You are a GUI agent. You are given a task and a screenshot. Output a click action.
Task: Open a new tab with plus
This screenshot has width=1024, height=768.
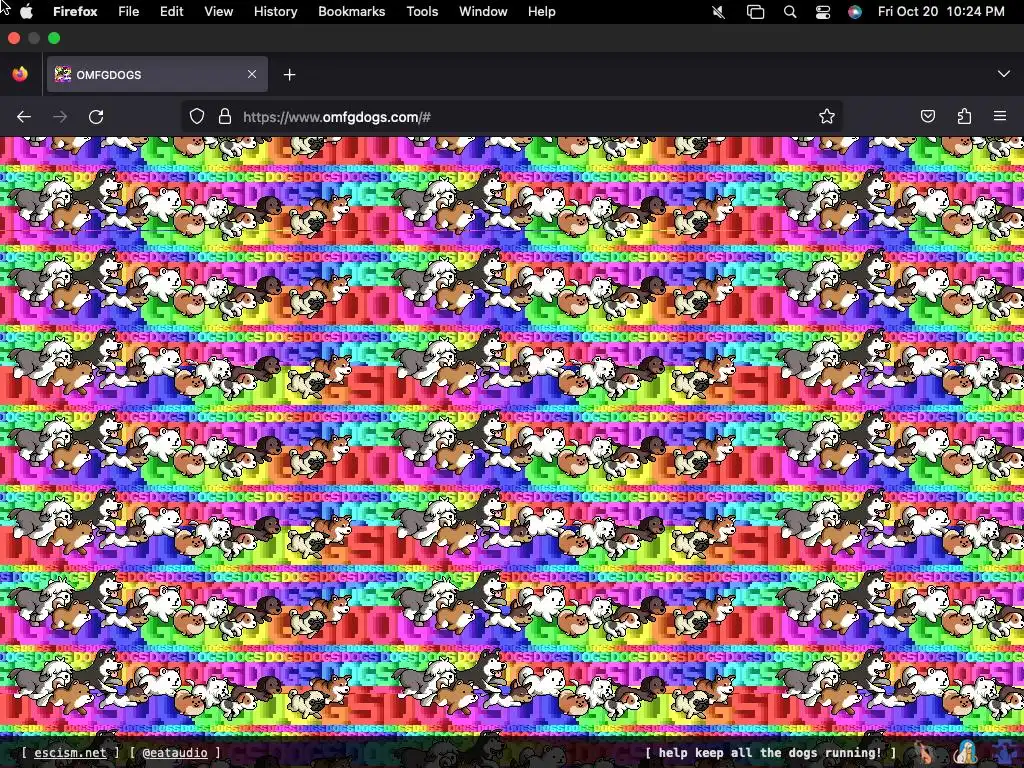tap(289, 75)
